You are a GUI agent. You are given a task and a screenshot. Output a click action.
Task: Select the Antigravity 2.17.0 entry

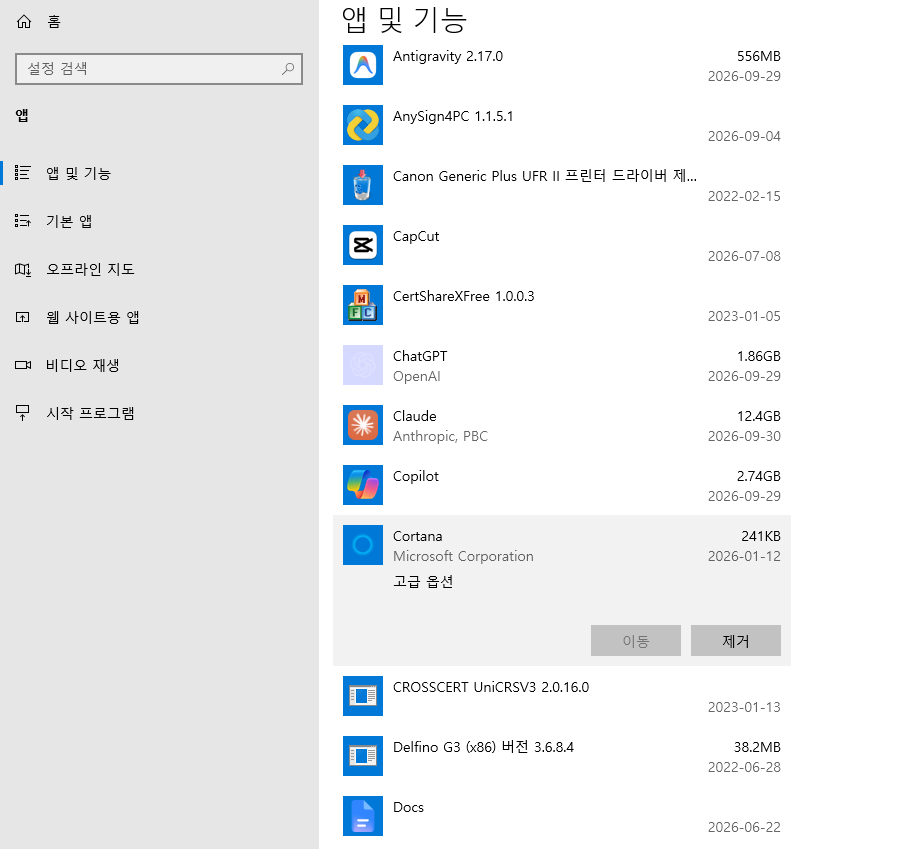point(448,57)
